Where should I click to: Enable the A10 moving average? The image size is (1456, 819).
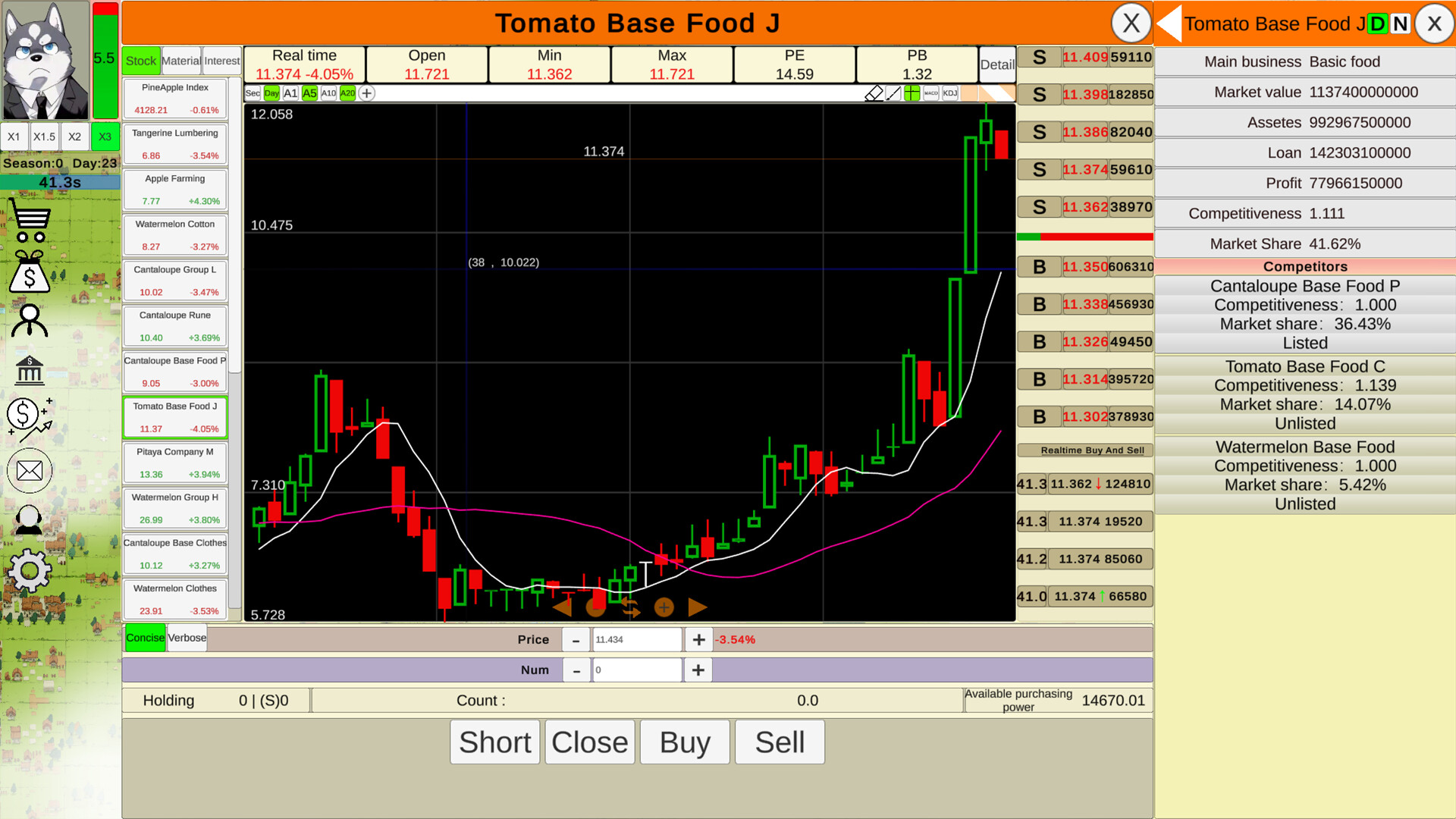(328, 93)
